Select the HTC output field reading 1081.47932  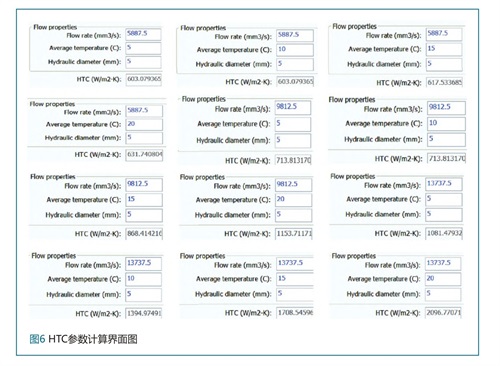pyautogui.click(x=444, y=233)
